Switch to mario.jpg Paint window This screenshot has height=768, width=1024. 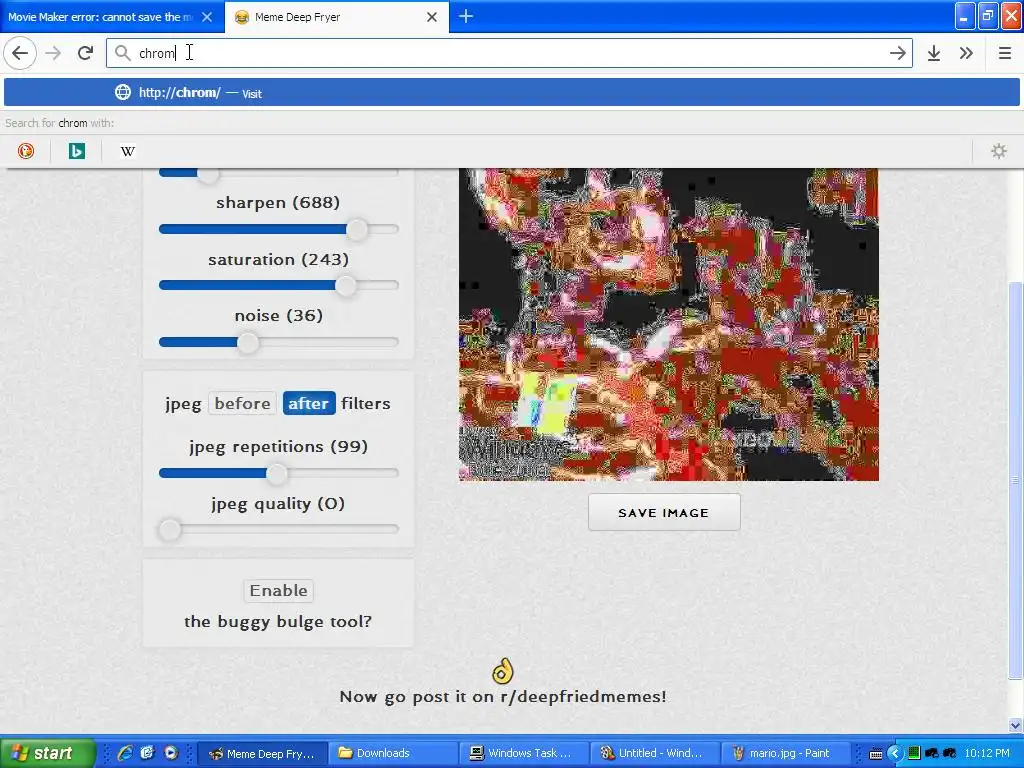[786, 753]
